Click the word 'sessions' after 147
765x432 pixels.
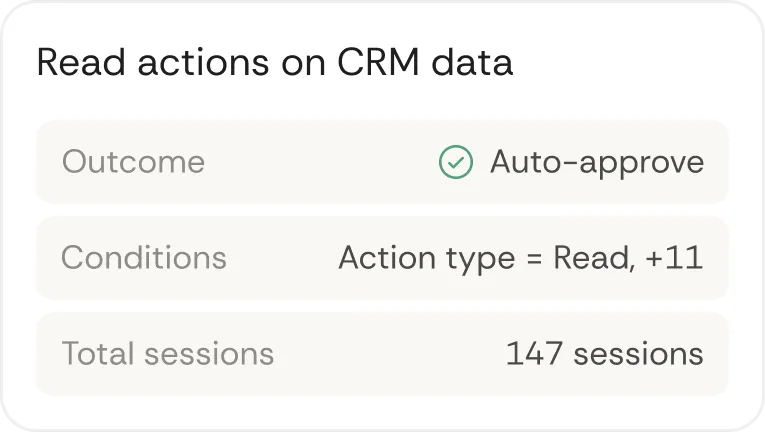tap(639, 354)
